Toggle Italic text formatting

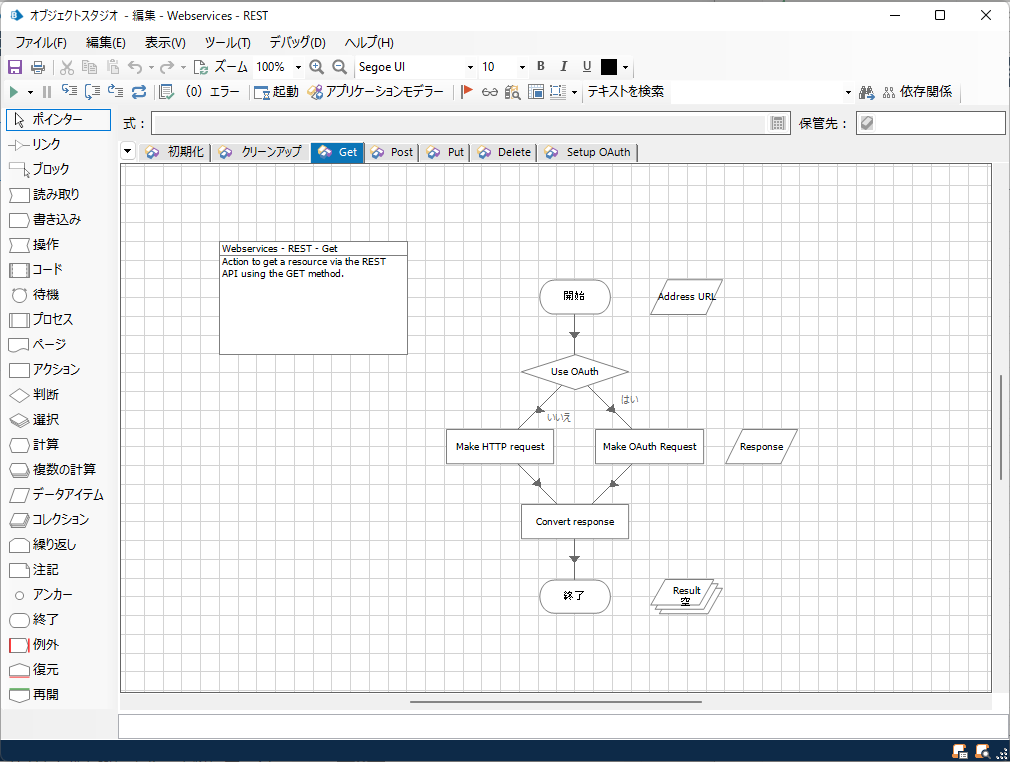[564, 66]
